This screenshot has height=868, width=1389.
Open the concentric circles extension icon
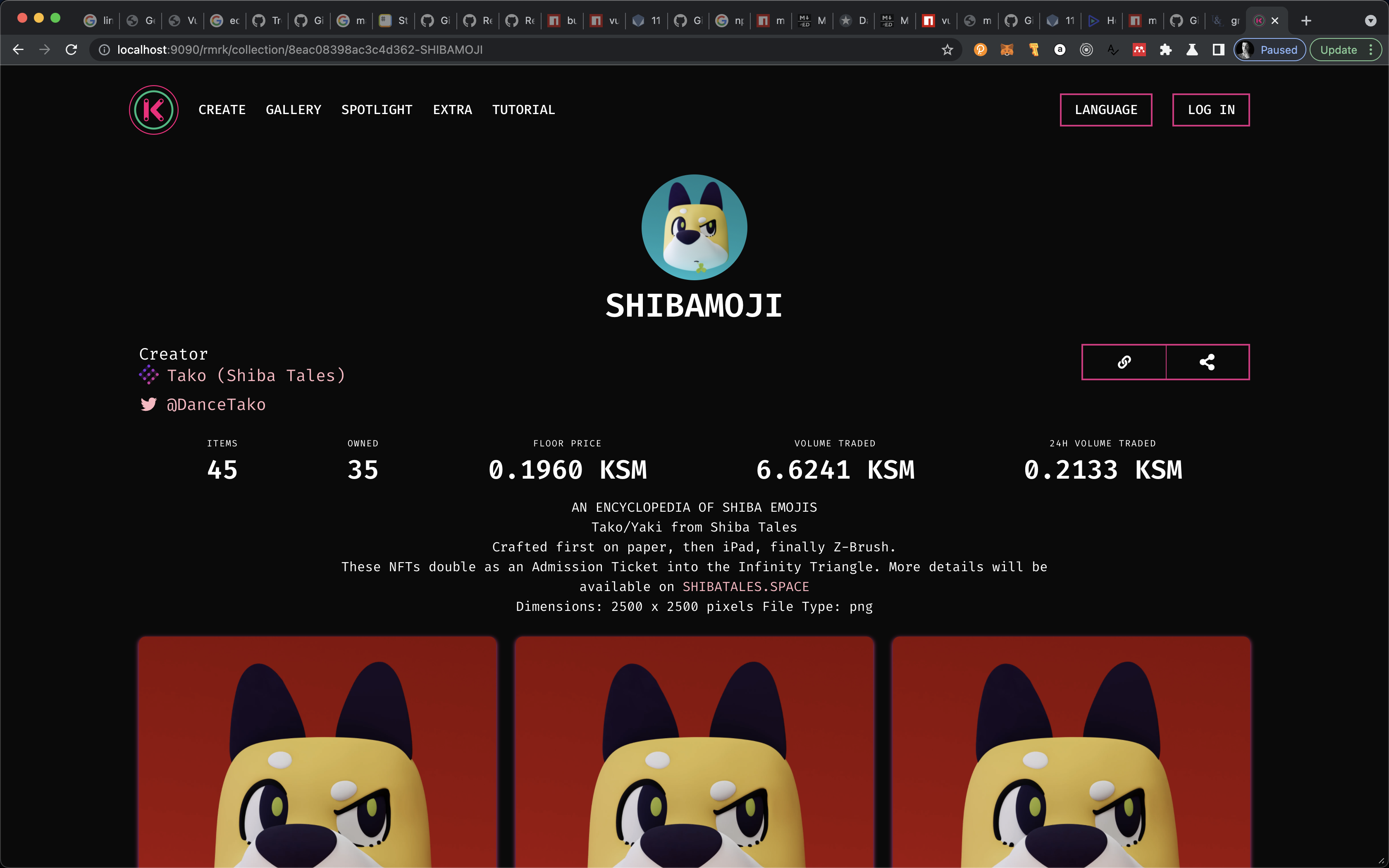1086,50
